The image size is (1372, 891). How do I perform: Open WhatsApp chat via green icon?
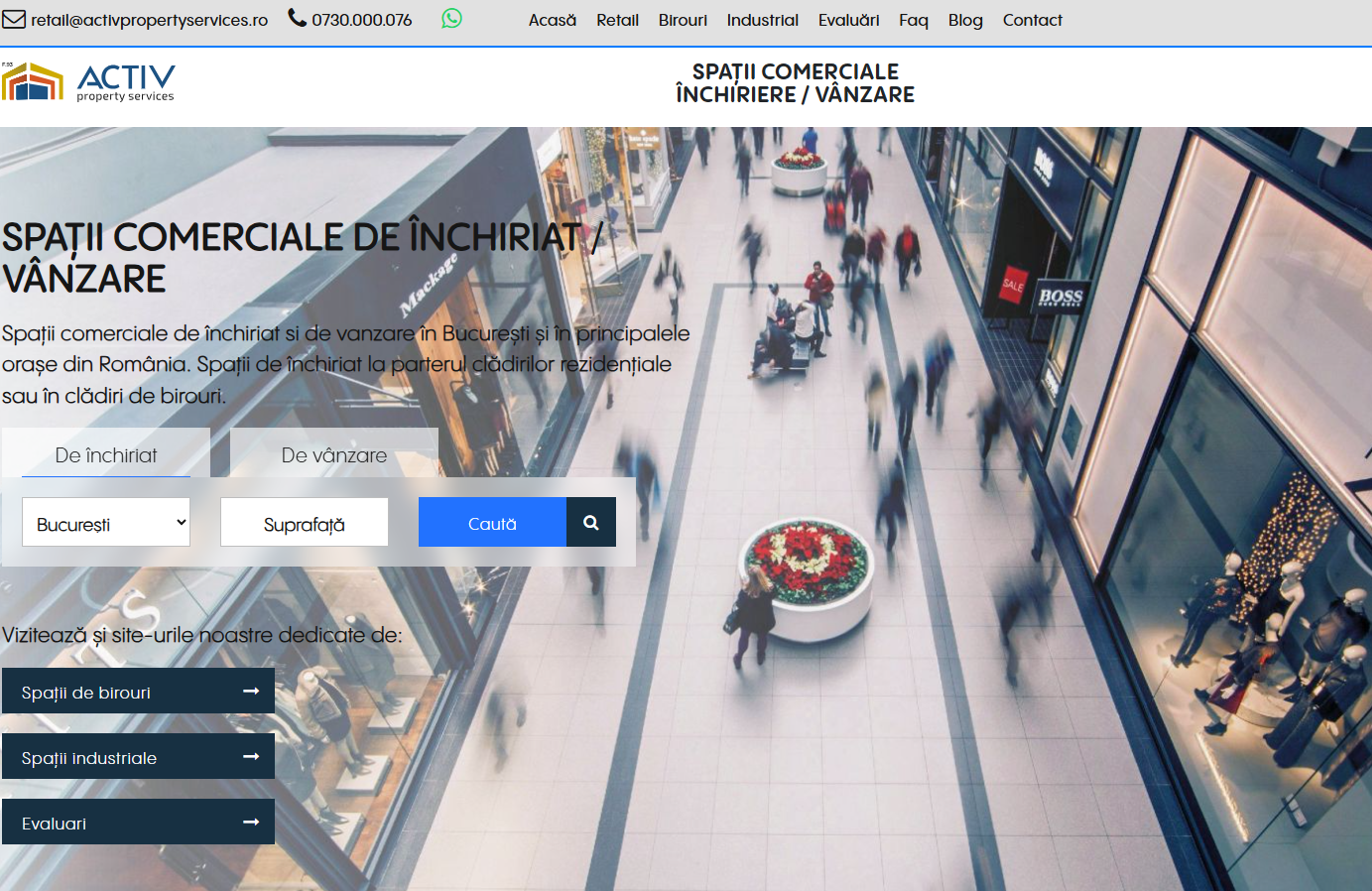pos(451,18)
